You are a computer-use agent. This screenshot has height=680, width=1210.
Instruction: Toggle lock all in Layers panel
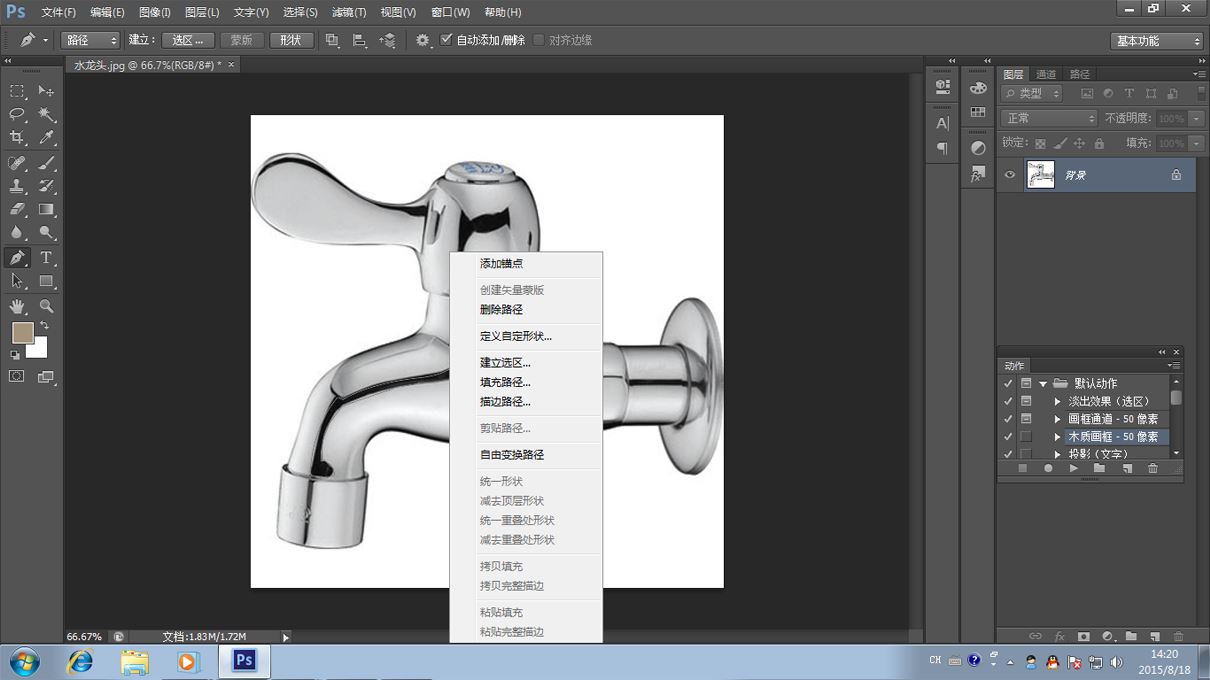pyautogui.click(x=1099, y=143)
